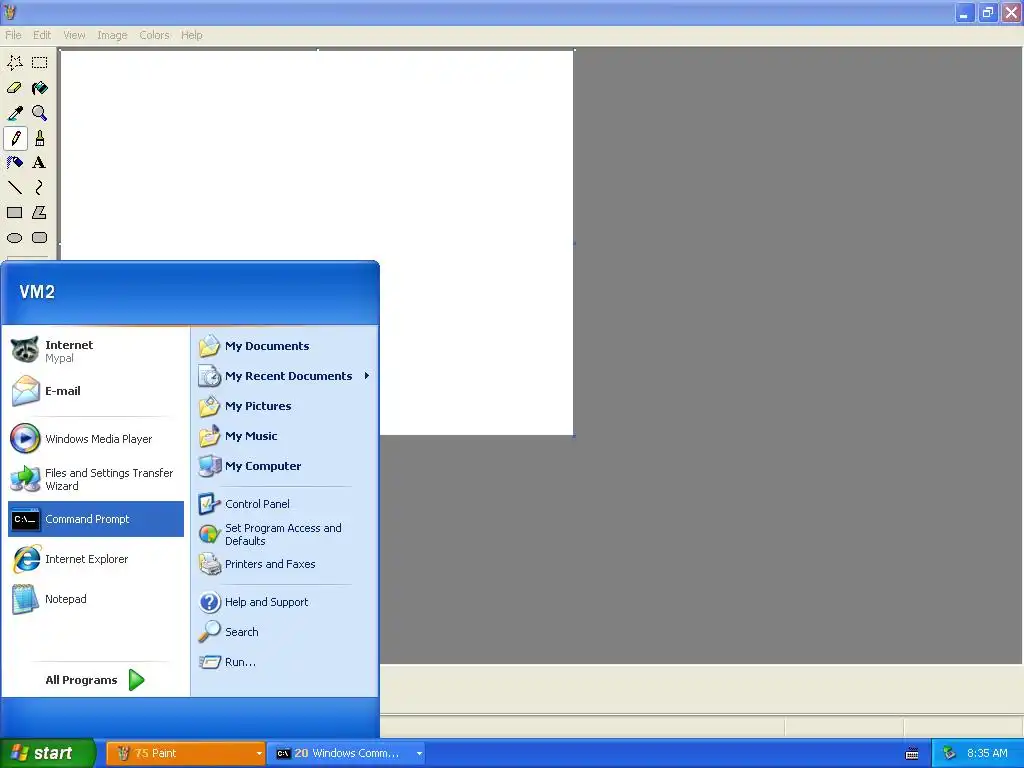Open Set Program Access and Defaults
Screen dimensions: 1024x768
coord(285,534)
